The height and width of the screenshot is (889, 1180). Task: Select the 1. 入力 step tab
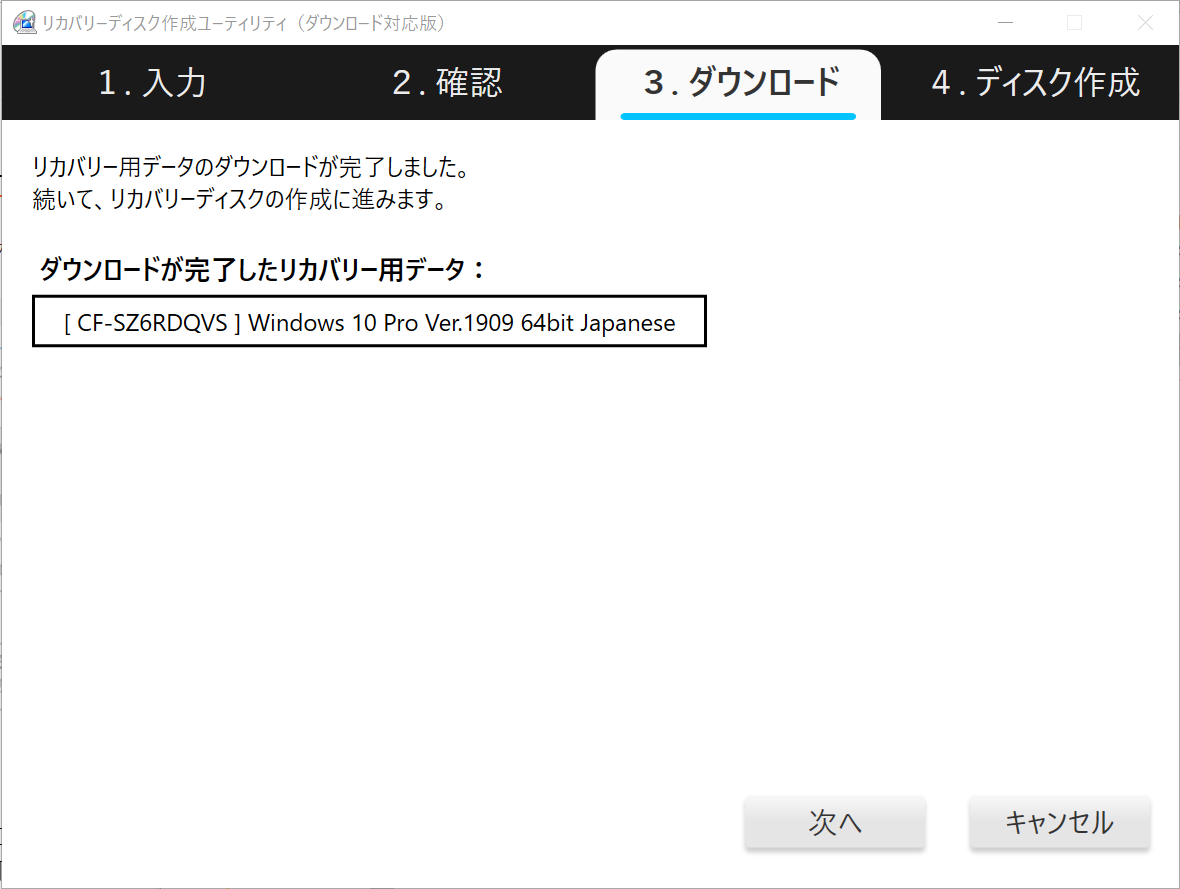click(153, 82)
